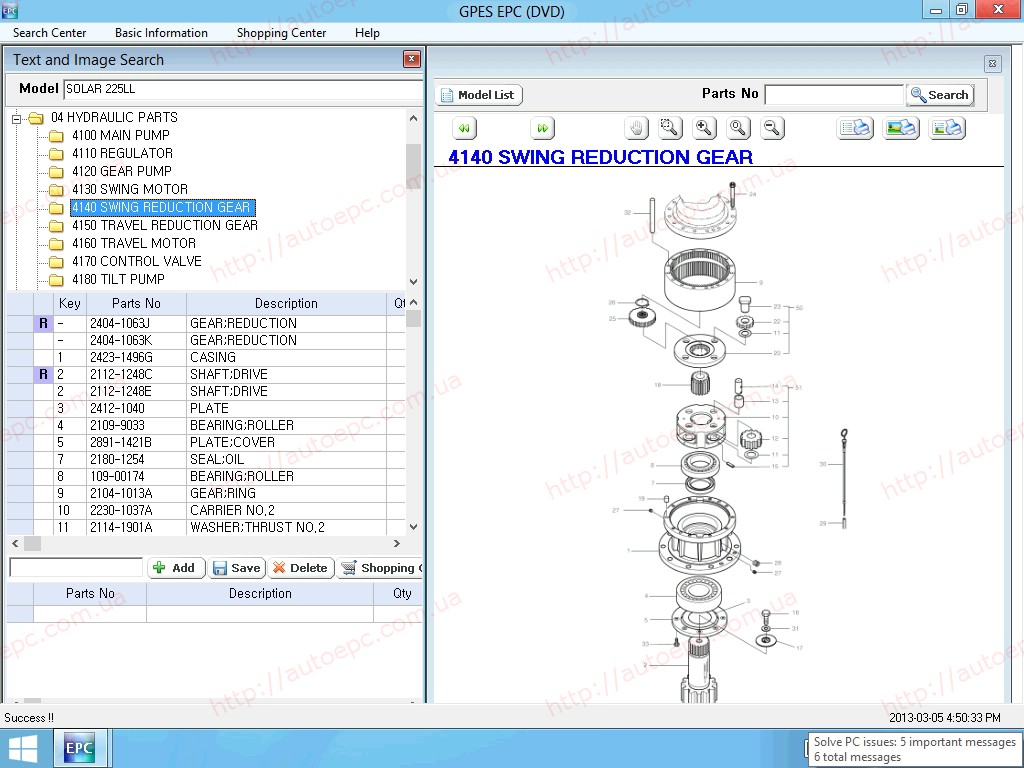The width and height of the screenshot is (1024, 768).
Task: Select the zoom-to-area magnifier tool
Action: 670,128
